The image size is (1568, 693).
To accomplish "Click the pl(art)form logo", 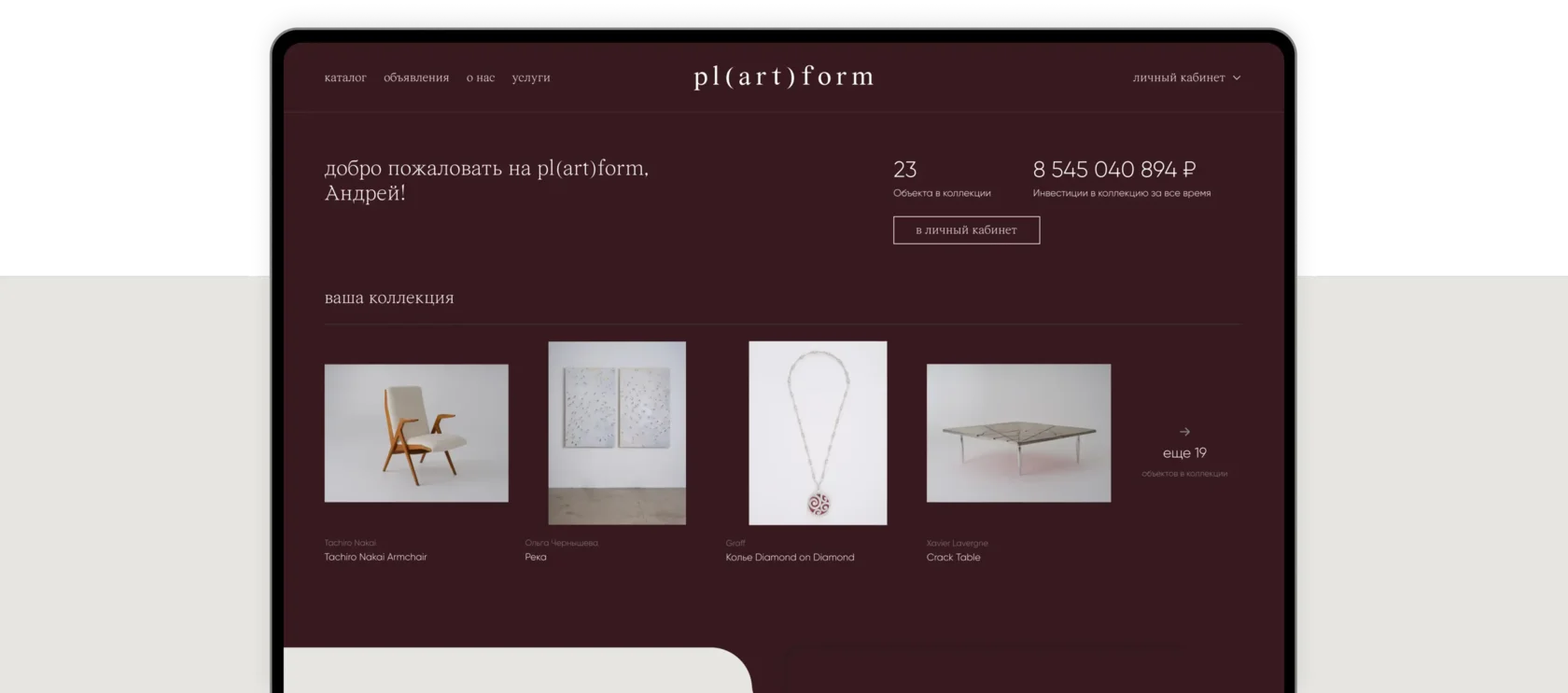I will [784, 76].
